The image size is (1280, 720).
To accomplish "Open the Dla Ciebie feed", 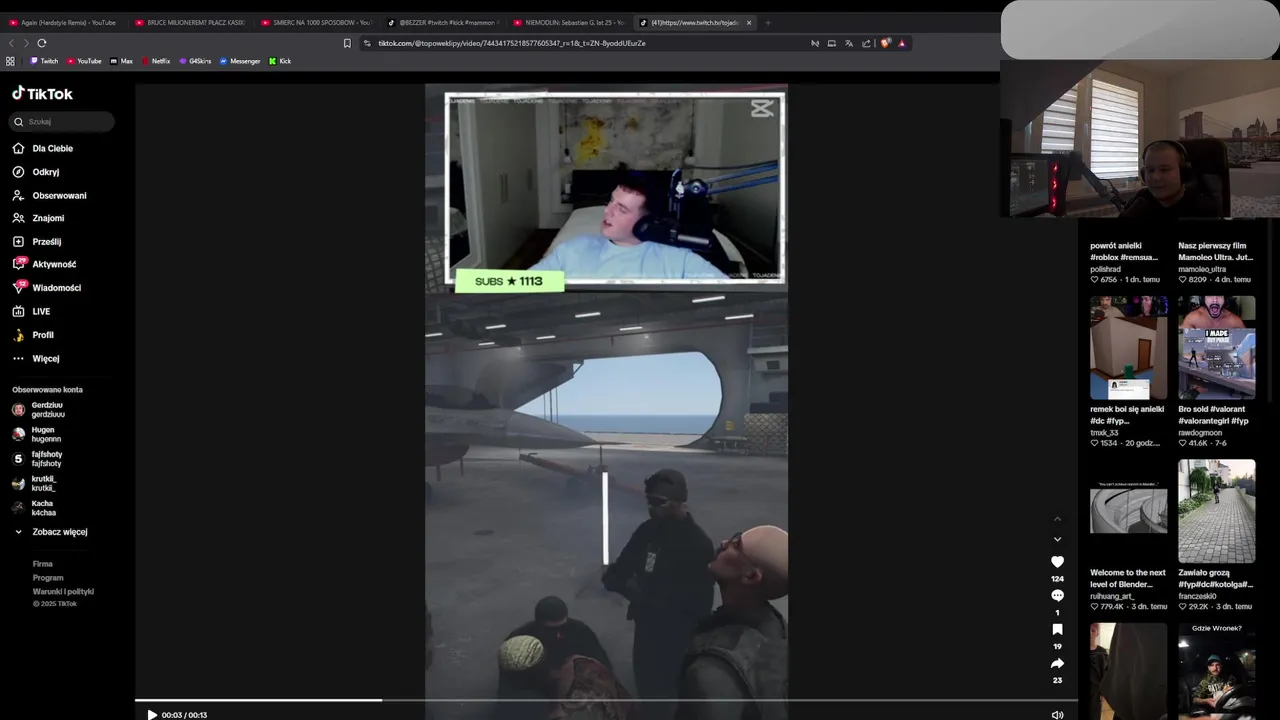I will (52, 148).
